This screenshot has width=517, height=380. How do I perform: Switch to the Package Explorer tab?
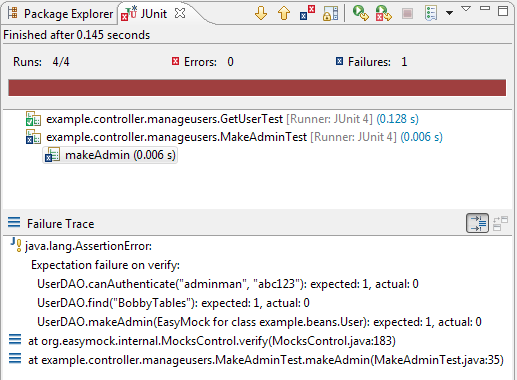click(x=60, y=14)
